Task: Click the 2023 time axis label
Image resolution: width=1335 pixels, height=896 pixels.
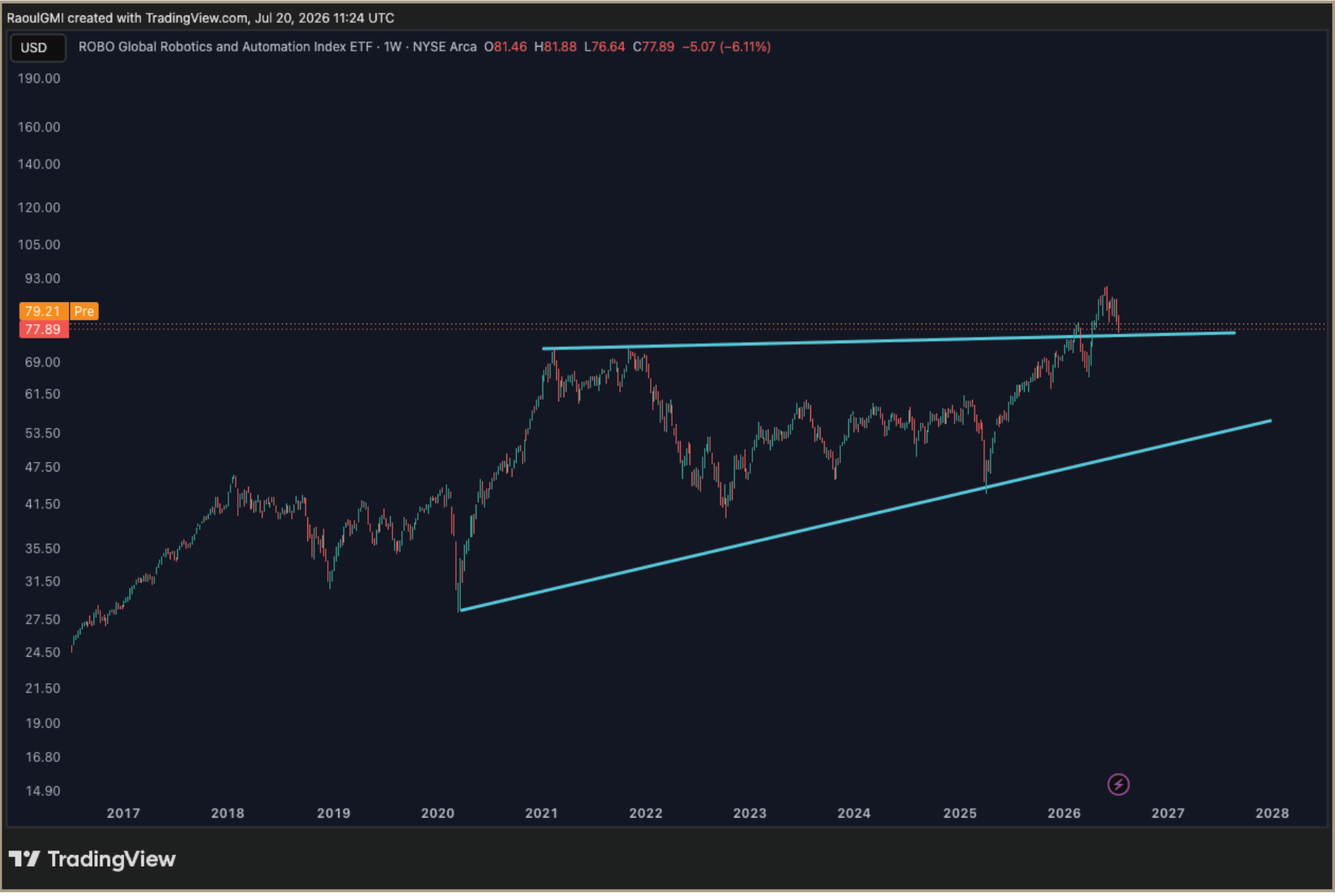Action: tap(750, 813)
